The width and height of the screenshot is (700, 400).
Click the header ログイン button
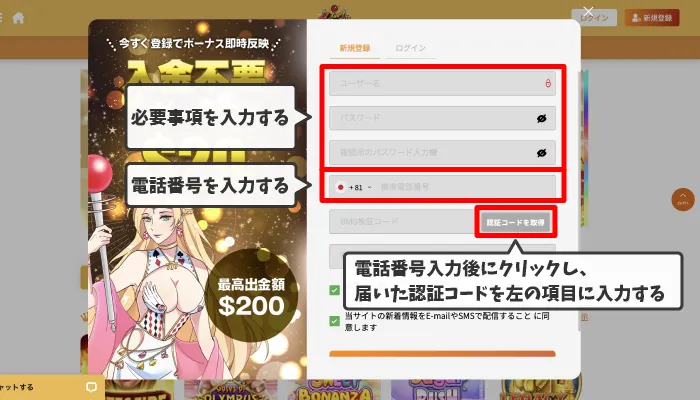(x=594, y=18)
